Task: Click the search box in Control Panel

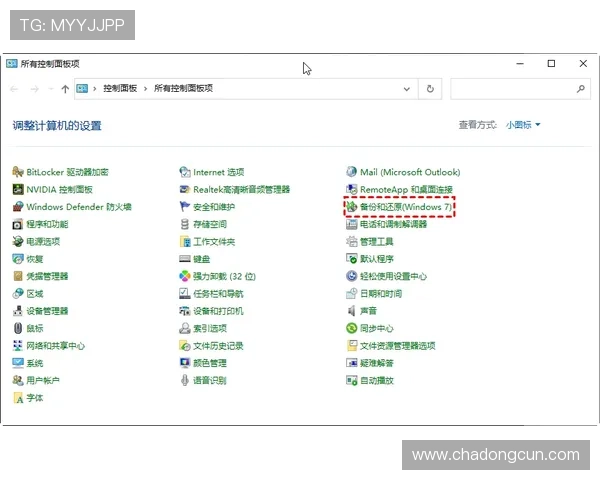Action: point(520,89)
